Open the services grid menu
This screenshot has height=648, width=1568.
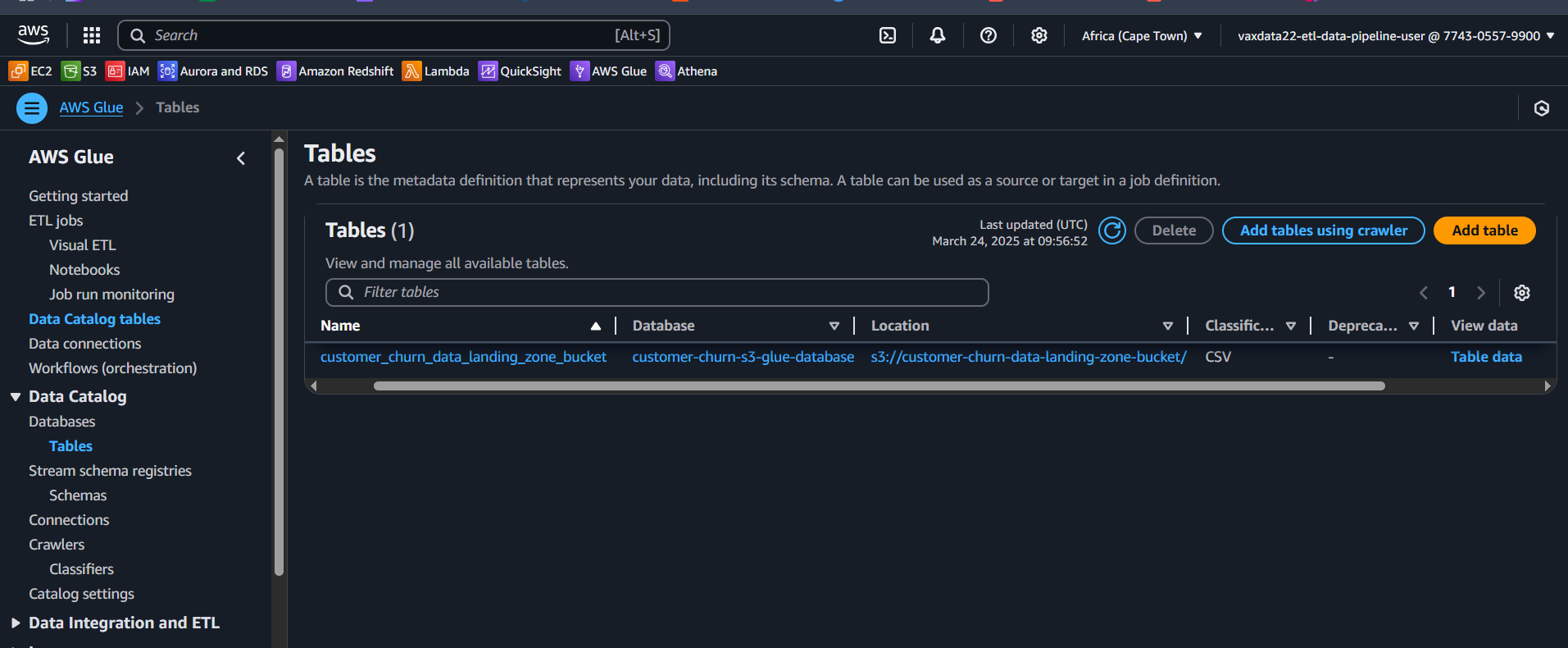point(92,35)
